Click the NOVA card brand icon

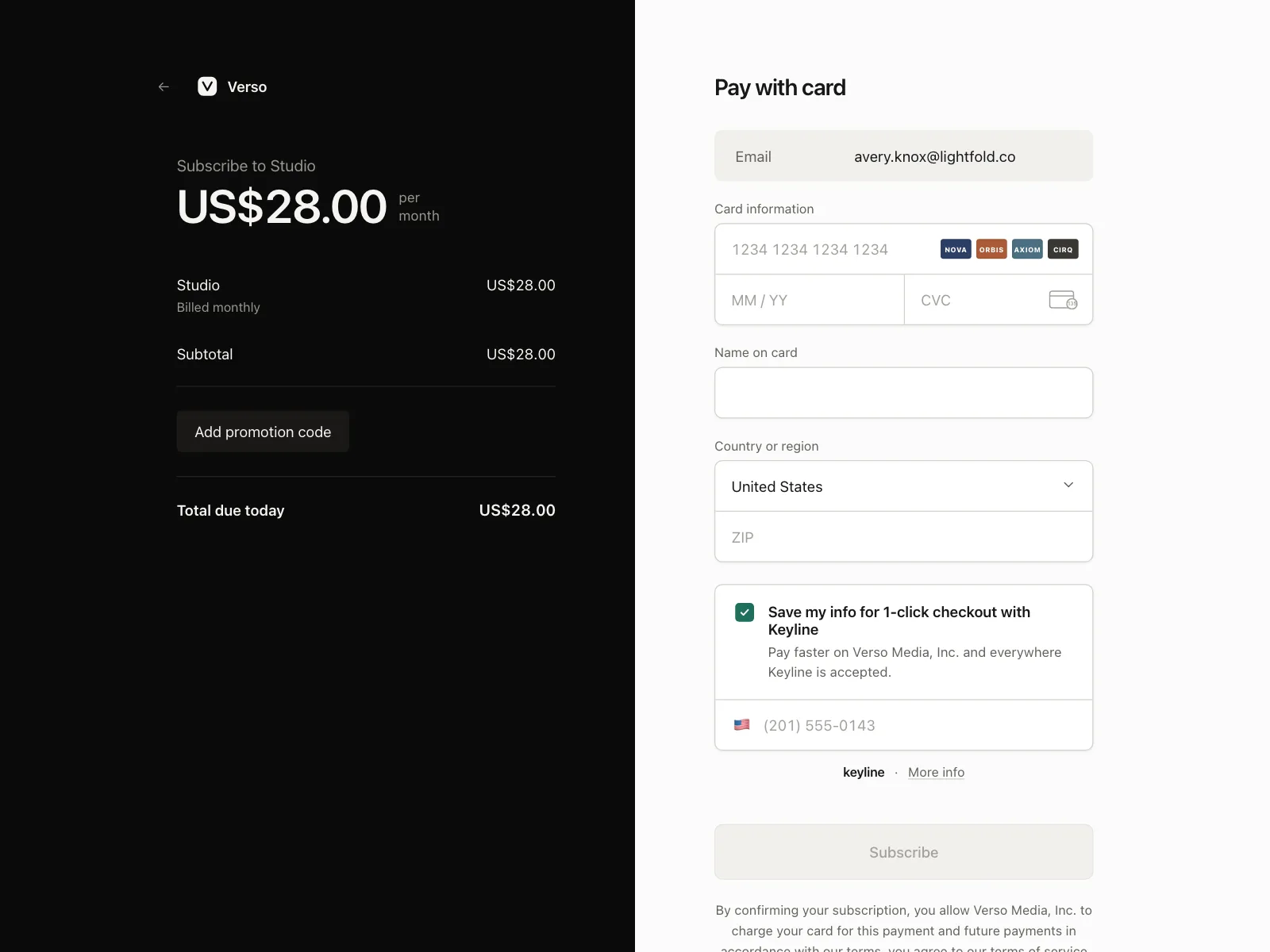pyautogui.click(x=956, y=249)
